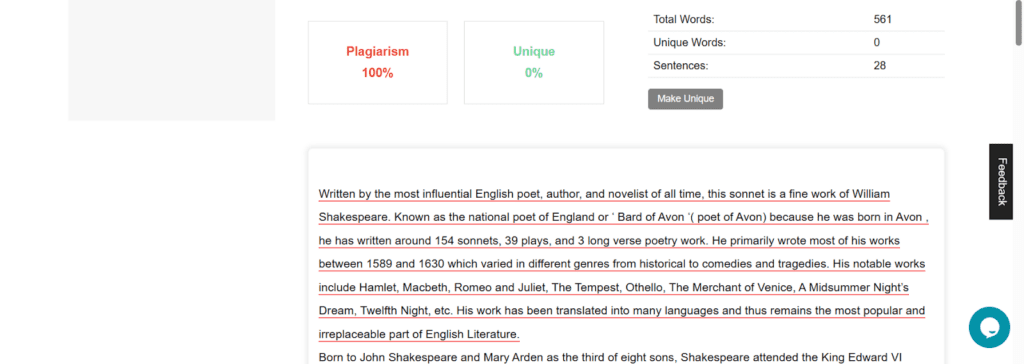Click flagged line starting 'Shakespeare. Known as'
Image resolution: width=1024 pixels, height=364 pixels.
624,218
